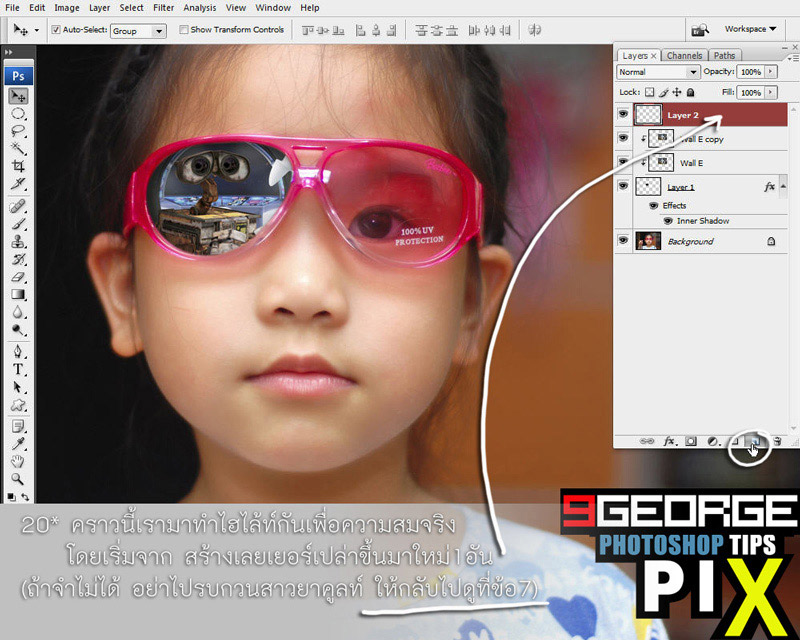Expand the toolbox double-arrow
The width and height of the screenshot is (800, 640).
click(9, 52)
